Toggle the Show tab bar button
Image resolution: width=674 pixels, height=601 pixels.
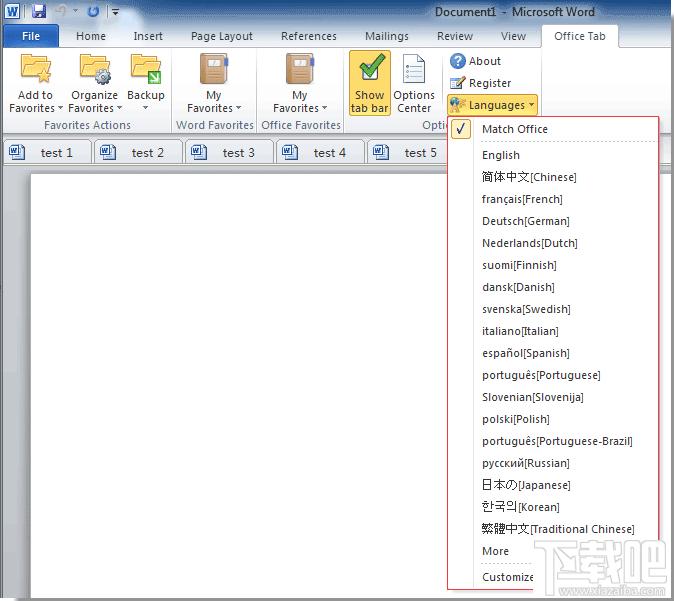370,83
